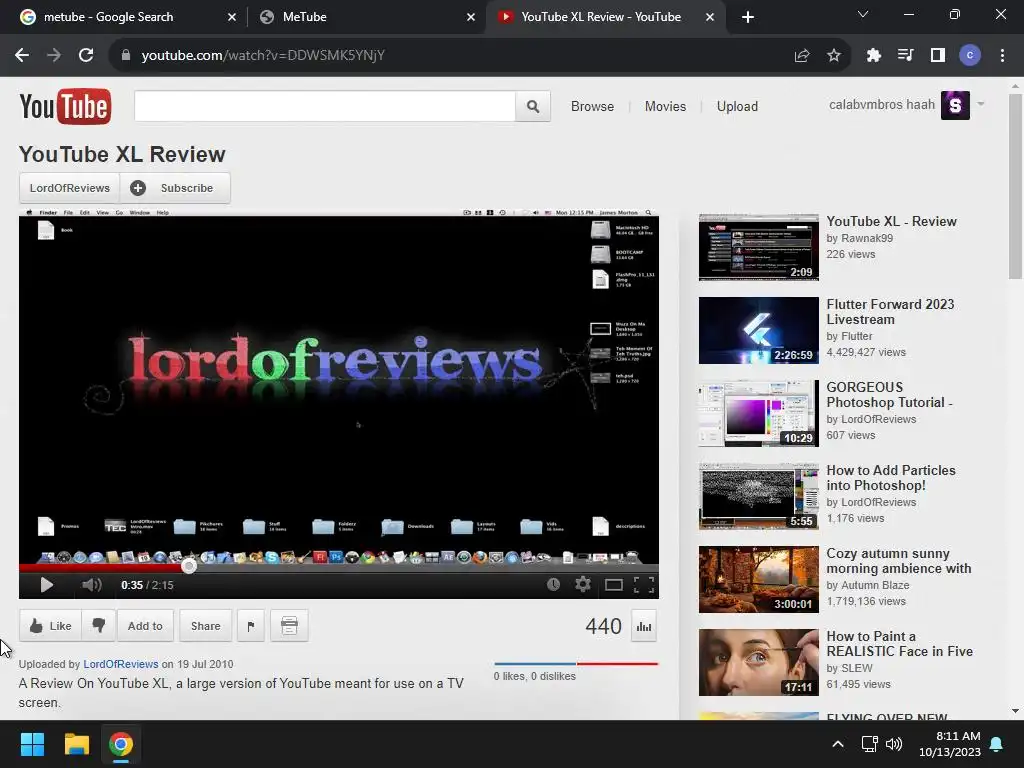Dislike the video with thumbs down
The height and width of the screenshot is (768, 1024).
coord(99,626)
